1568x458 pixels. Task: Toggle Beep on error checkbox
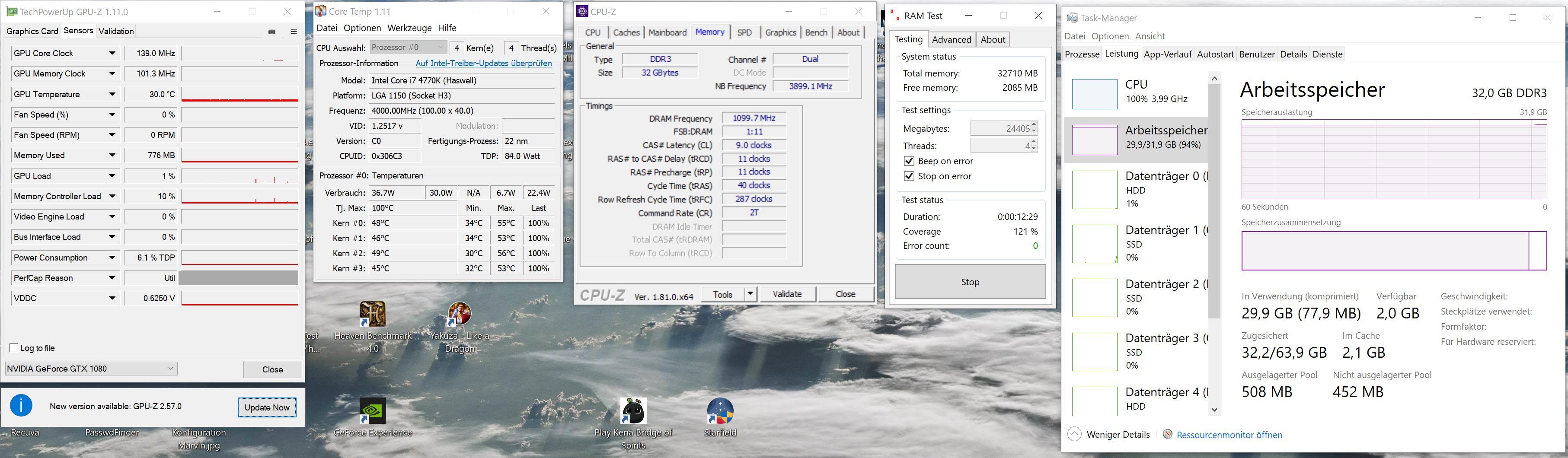pos(909,161)
